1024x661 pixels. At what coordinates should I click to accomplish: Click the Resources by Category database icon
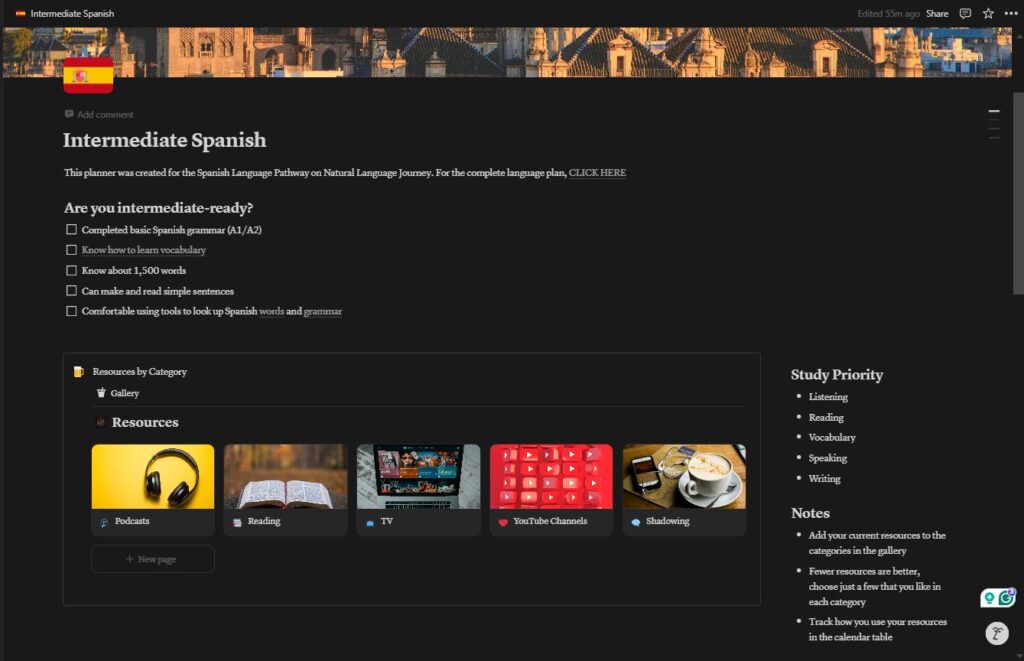click(78, 371)
